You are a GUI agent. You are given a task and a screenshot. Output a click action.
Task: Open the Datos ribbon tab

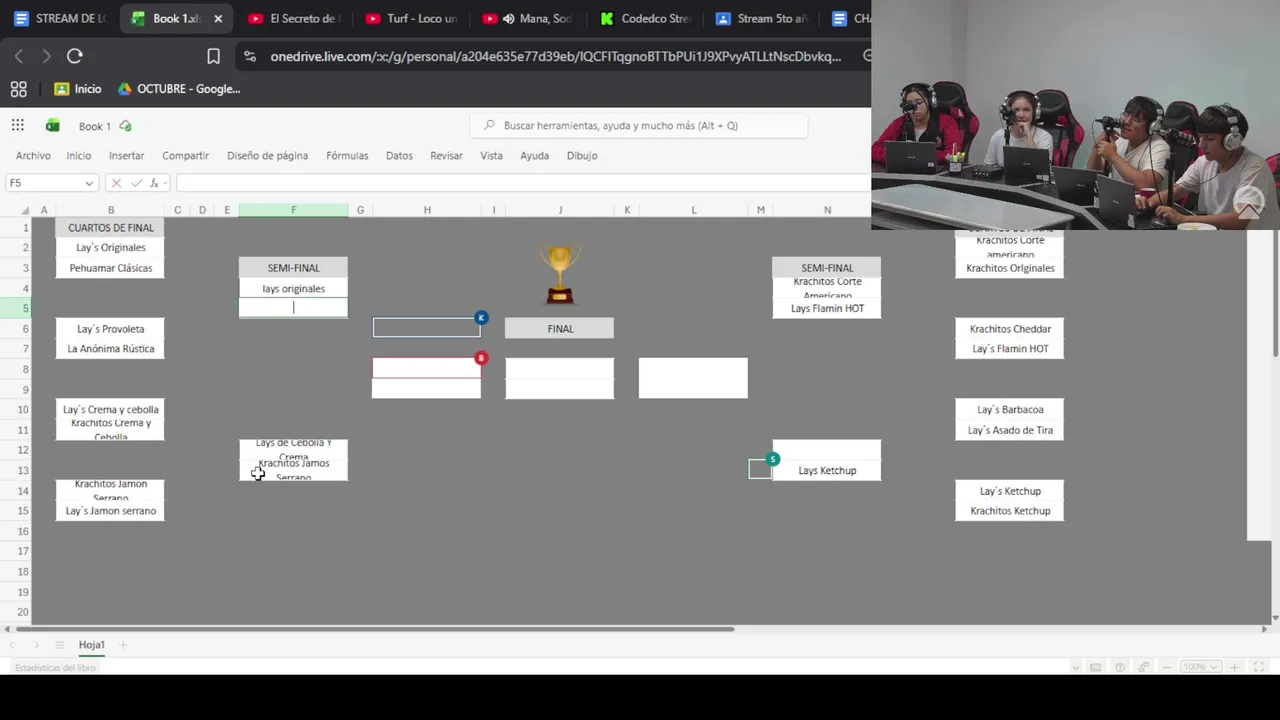[399, 155]
